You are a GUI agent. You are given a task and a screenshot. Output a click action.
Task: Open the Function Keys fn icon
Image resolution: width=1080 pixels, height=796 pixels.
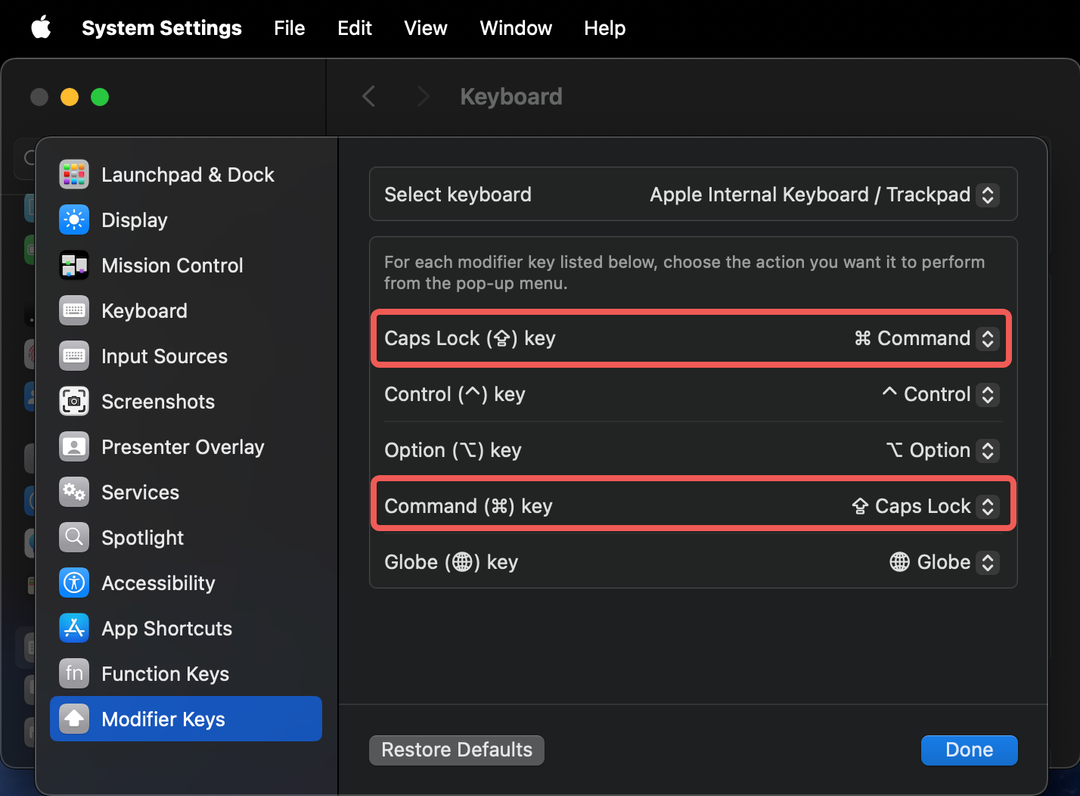pos(74,674)
